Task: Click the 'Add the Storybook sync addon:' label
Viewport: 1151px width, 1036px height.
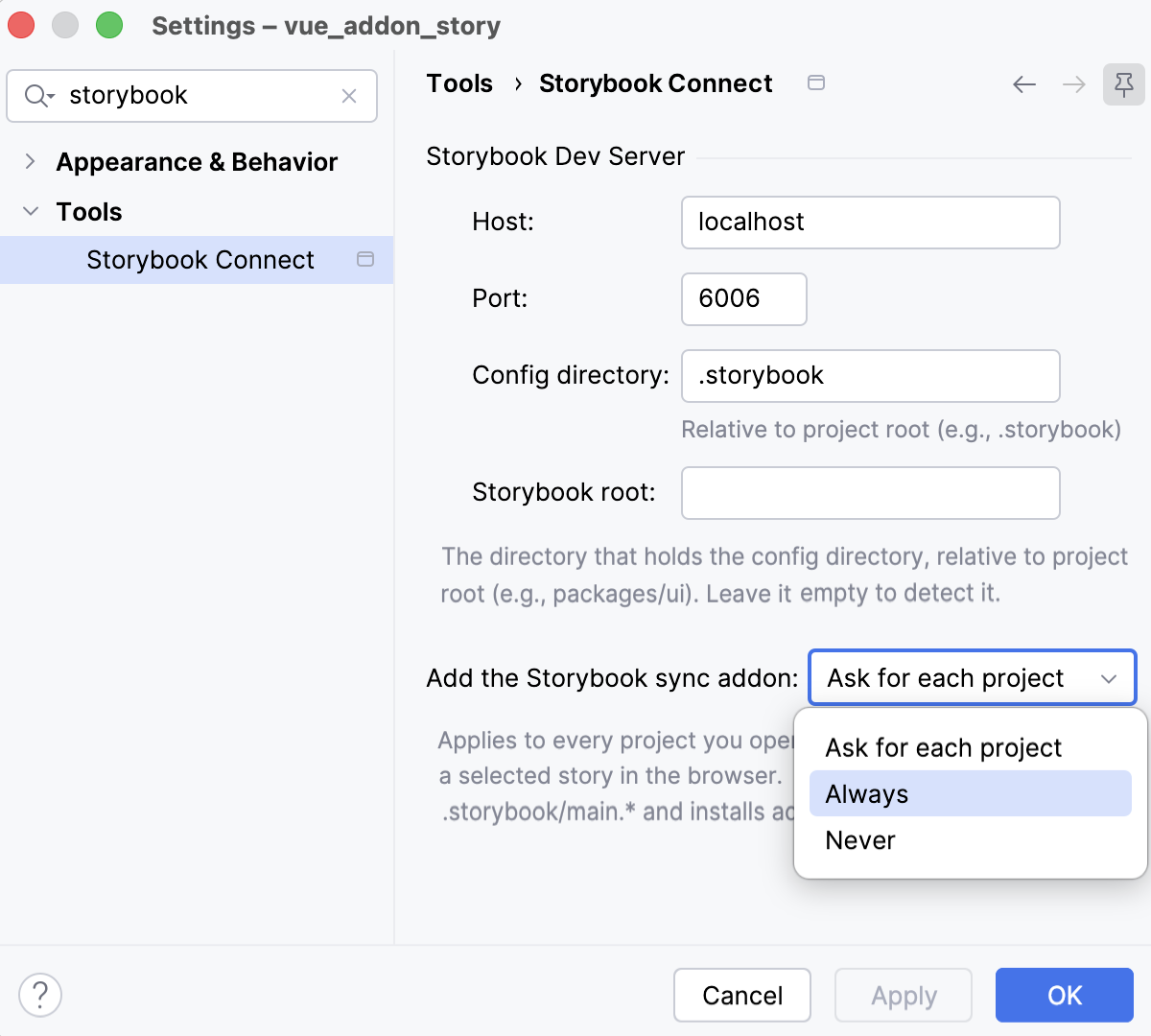Action: coord(612,678)
